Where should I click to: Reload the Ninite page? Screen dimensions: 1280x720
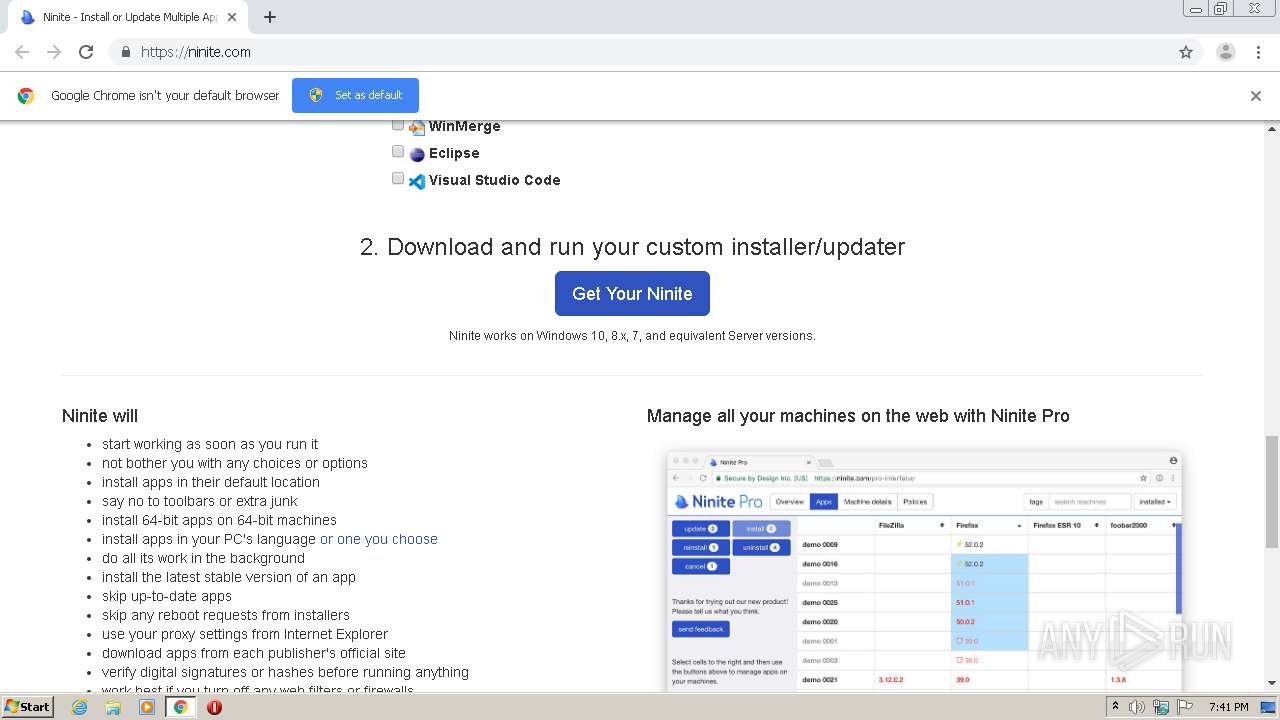pos(86,52)
